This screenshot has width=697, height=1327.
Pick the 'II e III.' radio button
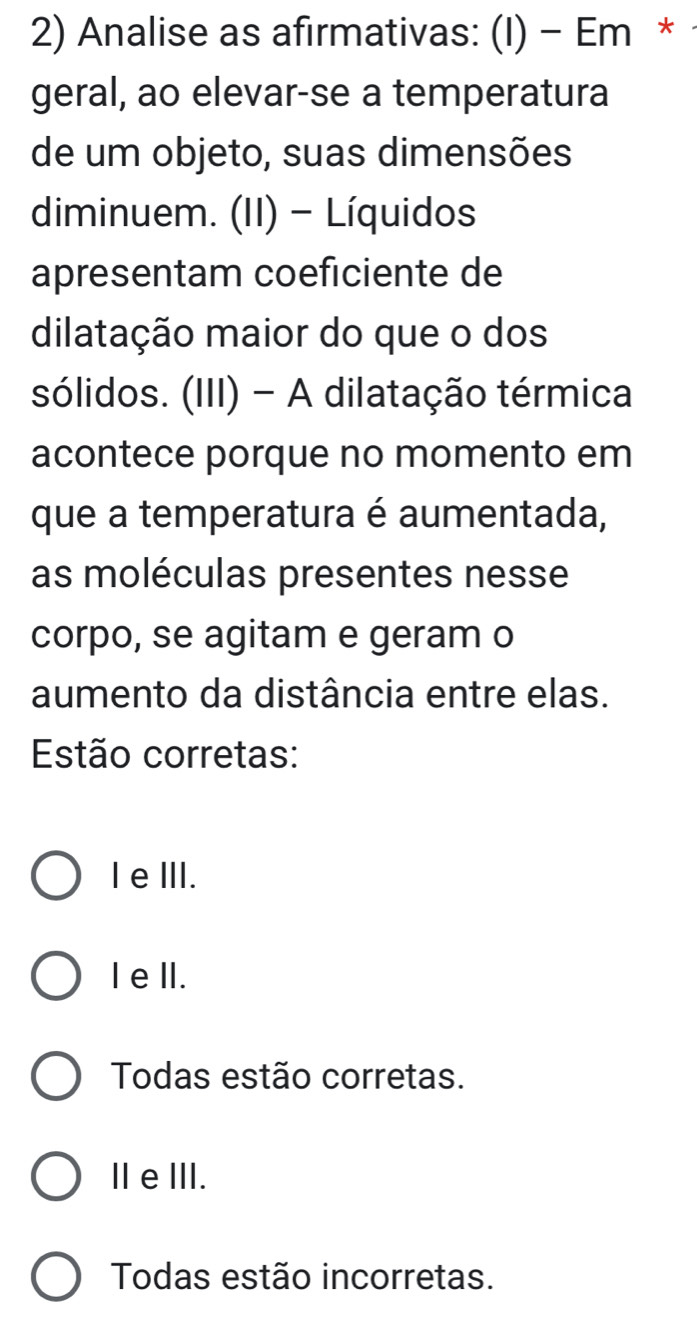click(x=59, y=1176)
